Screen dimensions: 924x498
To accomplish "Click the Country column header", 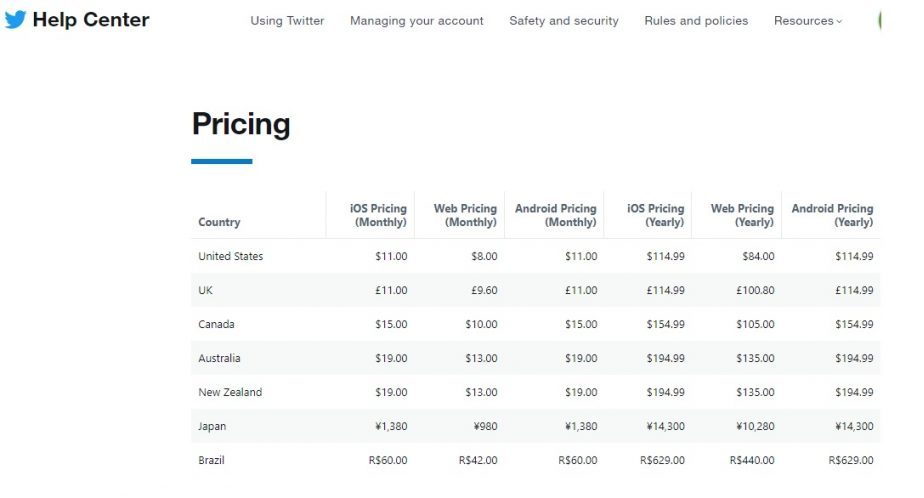I will (219, 222).
